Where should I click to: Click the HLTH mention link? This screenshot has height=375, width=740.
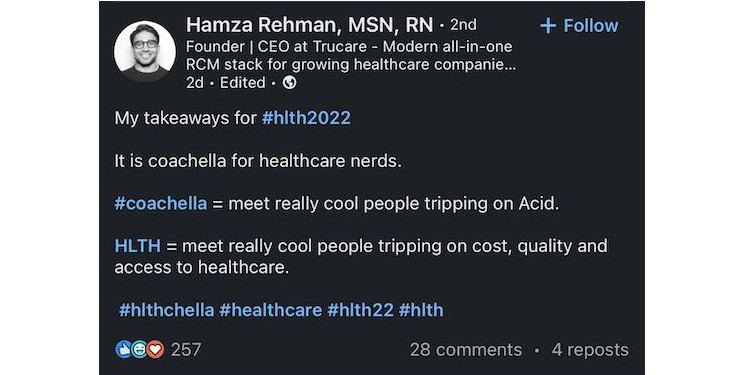point(137,246)
